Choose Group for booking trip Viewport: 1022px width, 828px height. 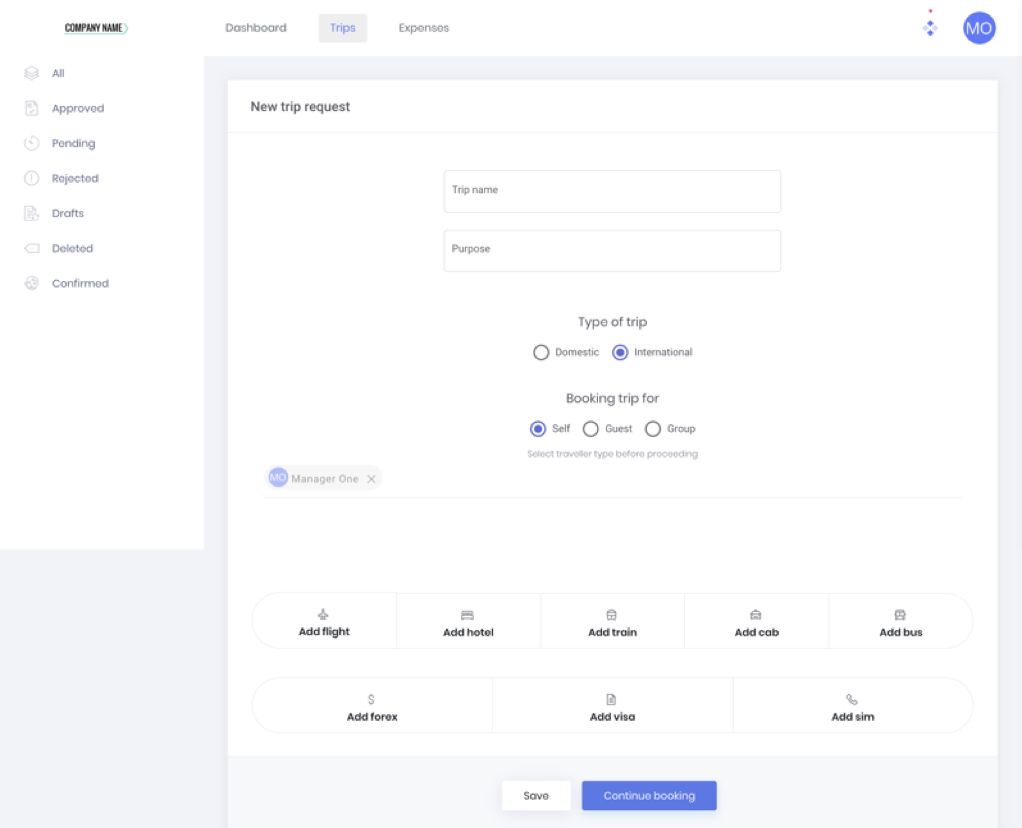pos(653,429)
